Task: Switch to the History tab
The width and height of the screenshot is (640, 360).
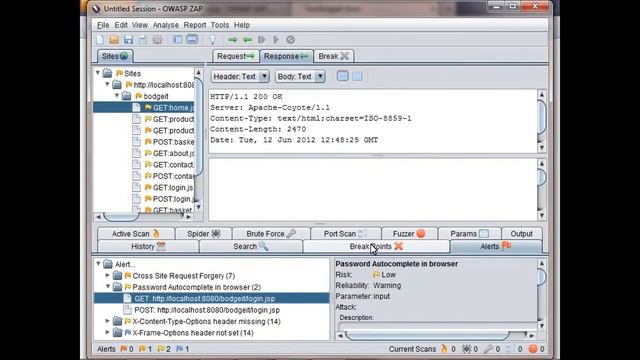Action: tap(148, 247)
